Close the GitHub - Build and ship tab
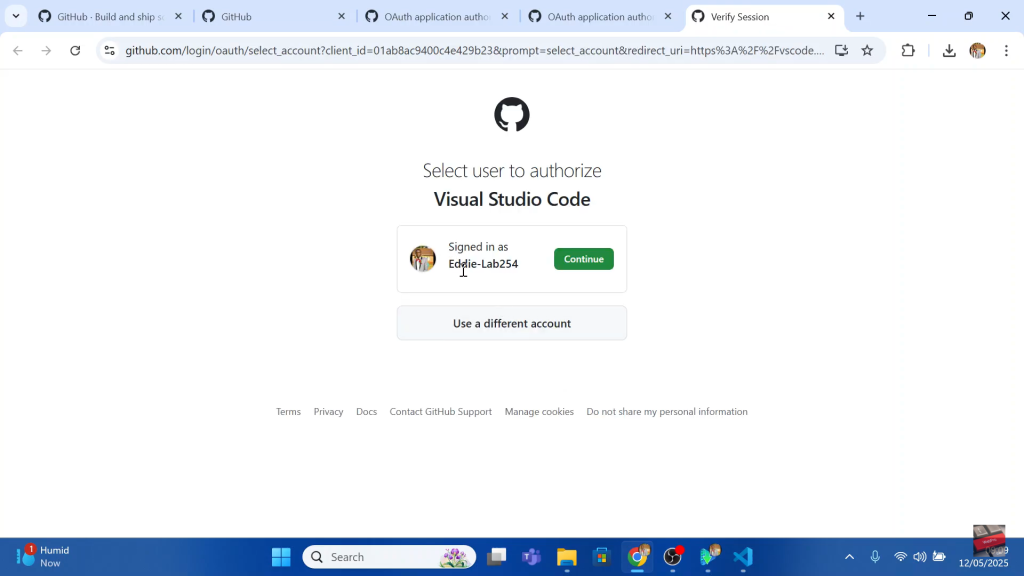Viewport: 1024px width, 576px height. [178, 16]
